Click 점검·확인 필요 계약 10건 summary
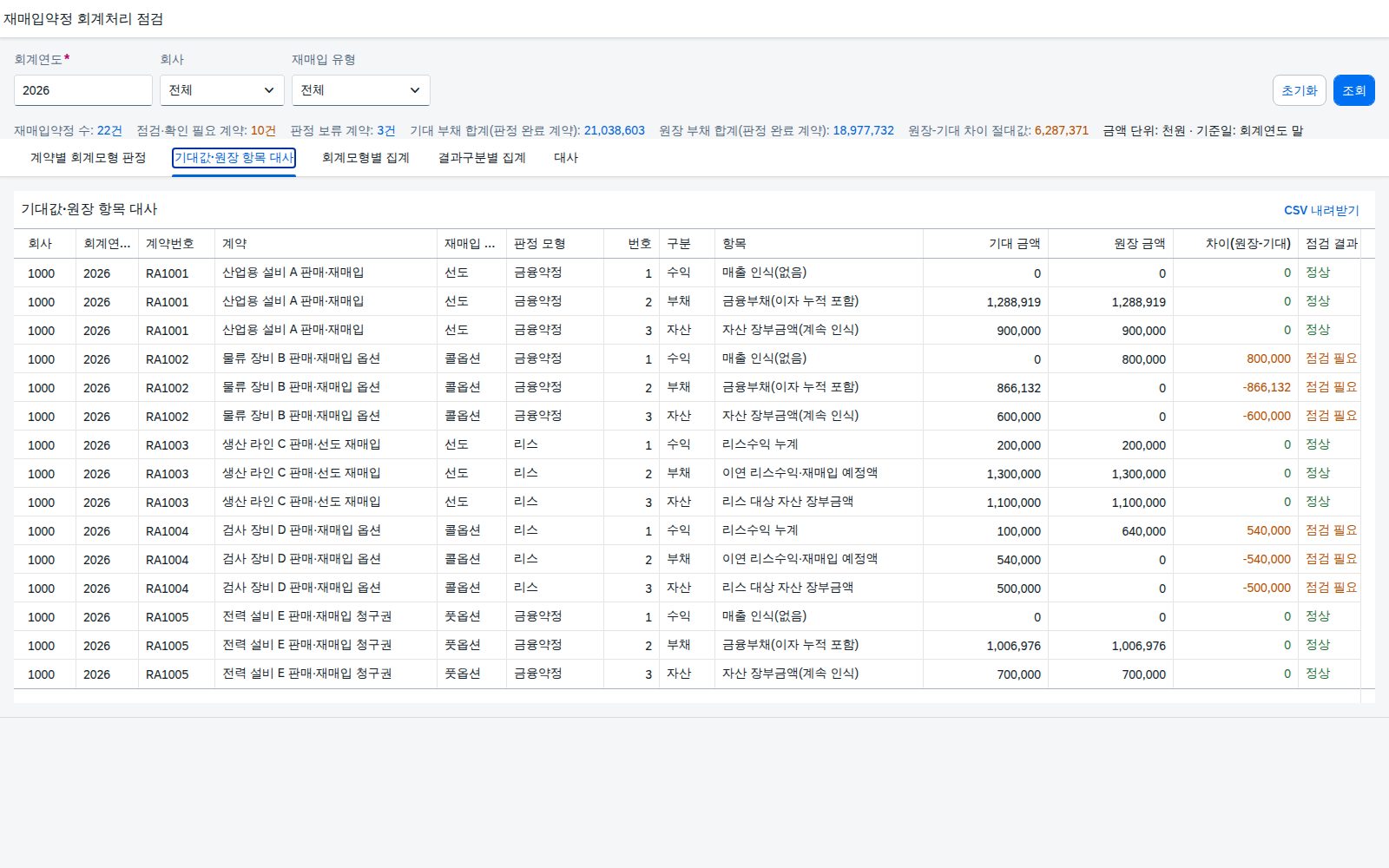Viewport: 1389px width, 868px height. (206, 131)
